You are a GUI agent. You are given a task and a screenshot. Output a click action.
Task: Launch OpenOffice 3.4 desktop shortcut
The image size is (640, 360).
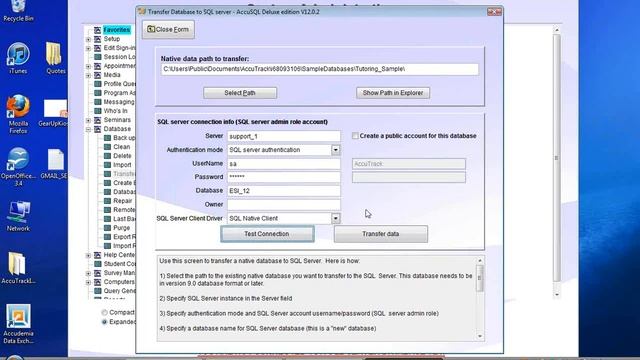(18, 167)
